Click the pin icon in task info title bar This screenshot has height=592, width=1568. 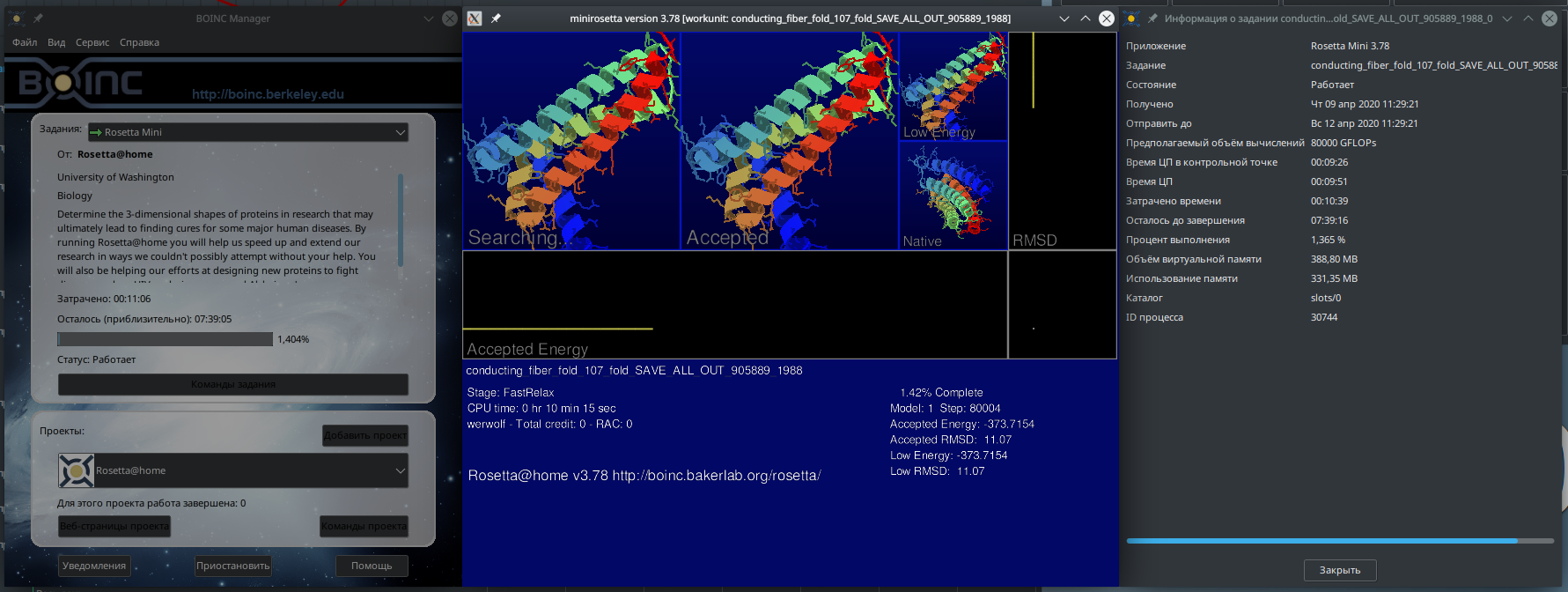[x=1152, y=18]
